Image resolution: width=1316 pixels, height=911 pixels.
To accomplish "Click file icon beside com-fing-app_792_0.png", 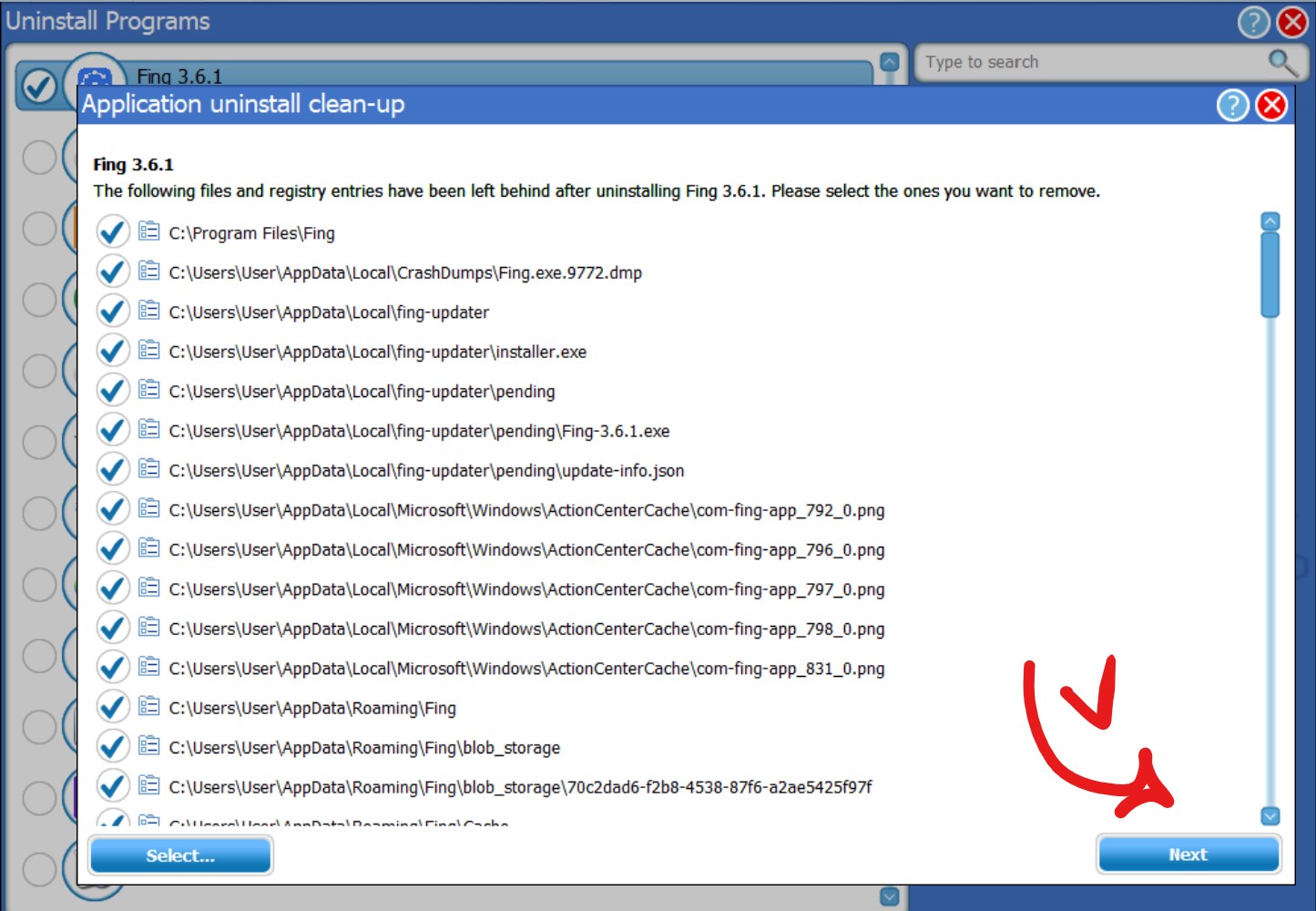I will pyautogui.click(x=149, y=508).
